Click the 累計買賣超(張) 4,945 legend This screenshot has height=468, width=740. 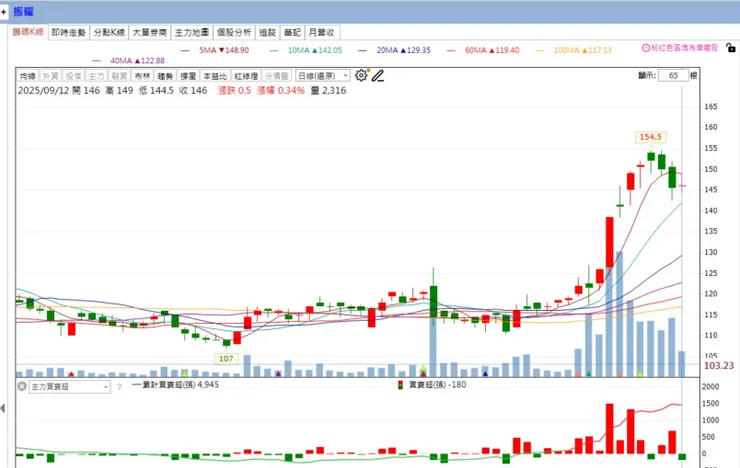point(176,384)
